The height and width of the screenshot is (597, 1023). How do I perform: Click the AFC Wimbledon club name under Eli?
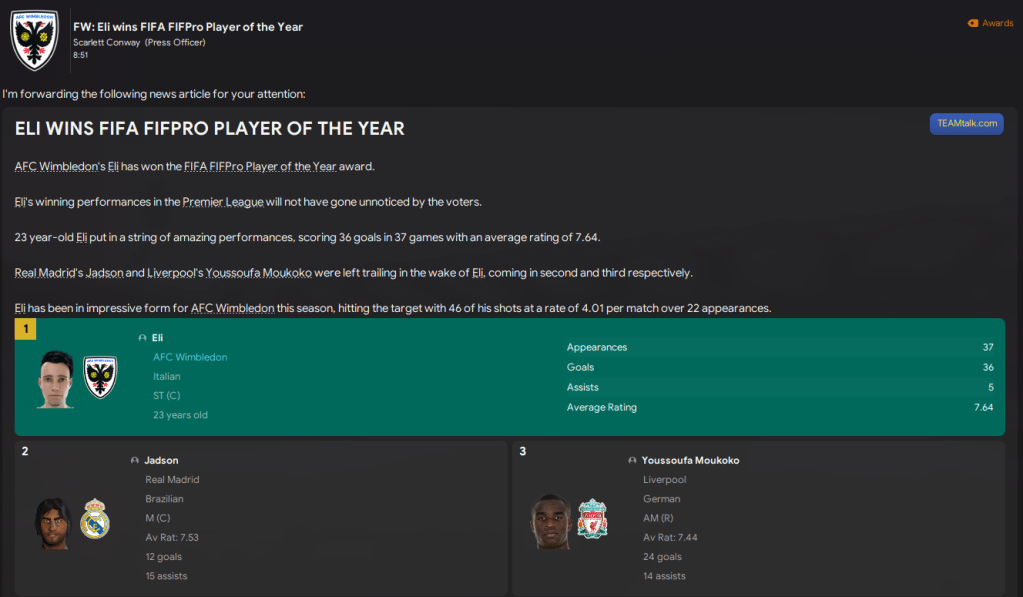point(190,357)
